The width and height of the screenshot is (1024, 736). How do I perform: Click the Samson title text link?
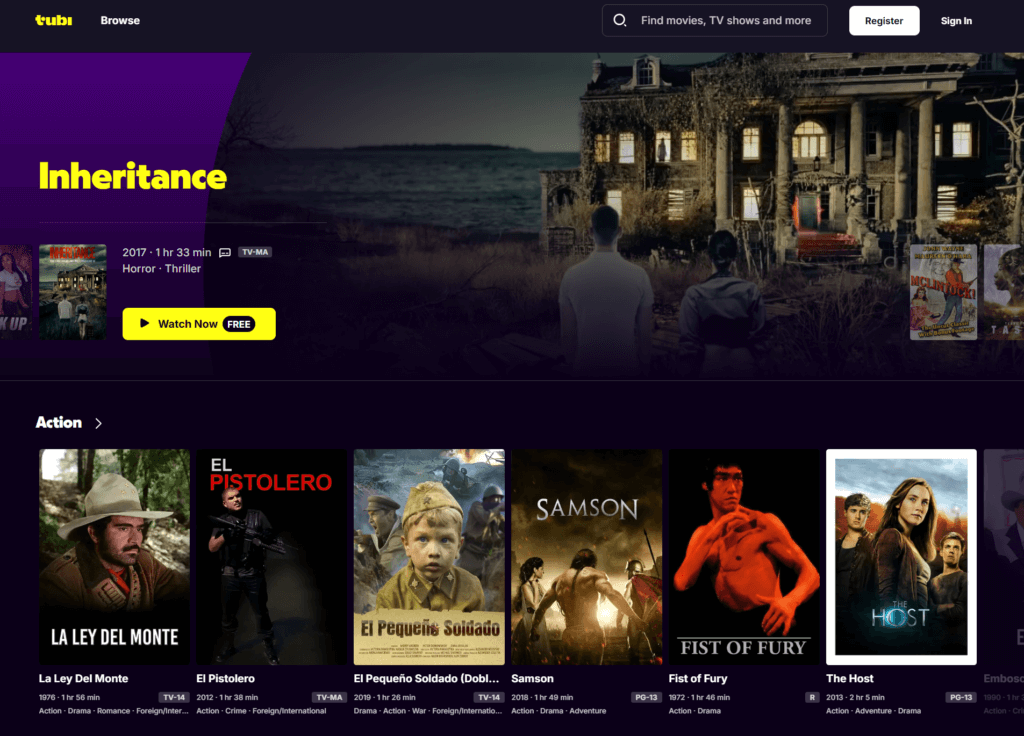(x=532, y=679)
